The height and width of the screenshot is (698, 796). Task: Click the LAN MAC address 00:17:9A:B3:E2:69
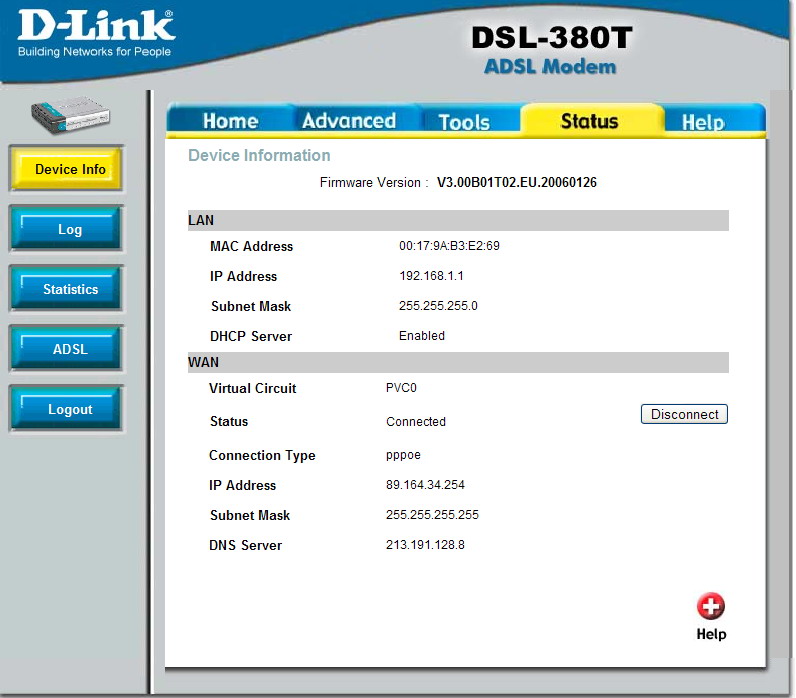449,246
